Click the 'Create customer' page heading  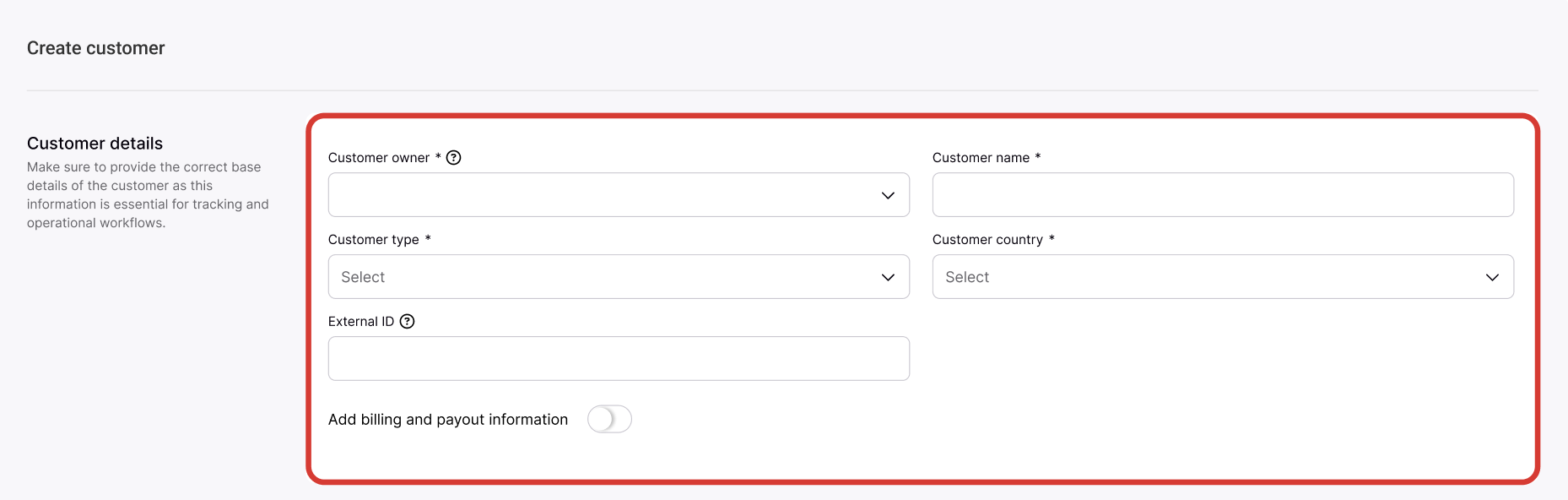pyautogui.click(x=96, y=48)
